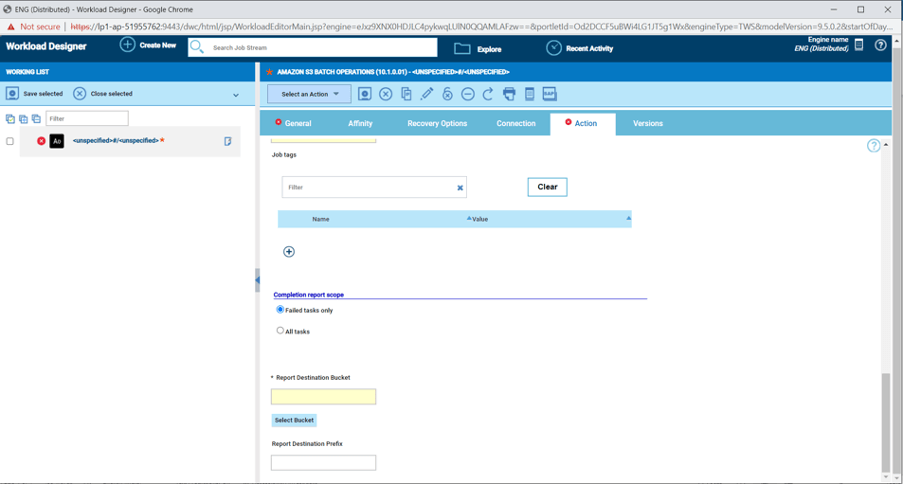The image size is (904, 484).
Task: Clear the job tags filter with the X
Action: coord(460,188)
